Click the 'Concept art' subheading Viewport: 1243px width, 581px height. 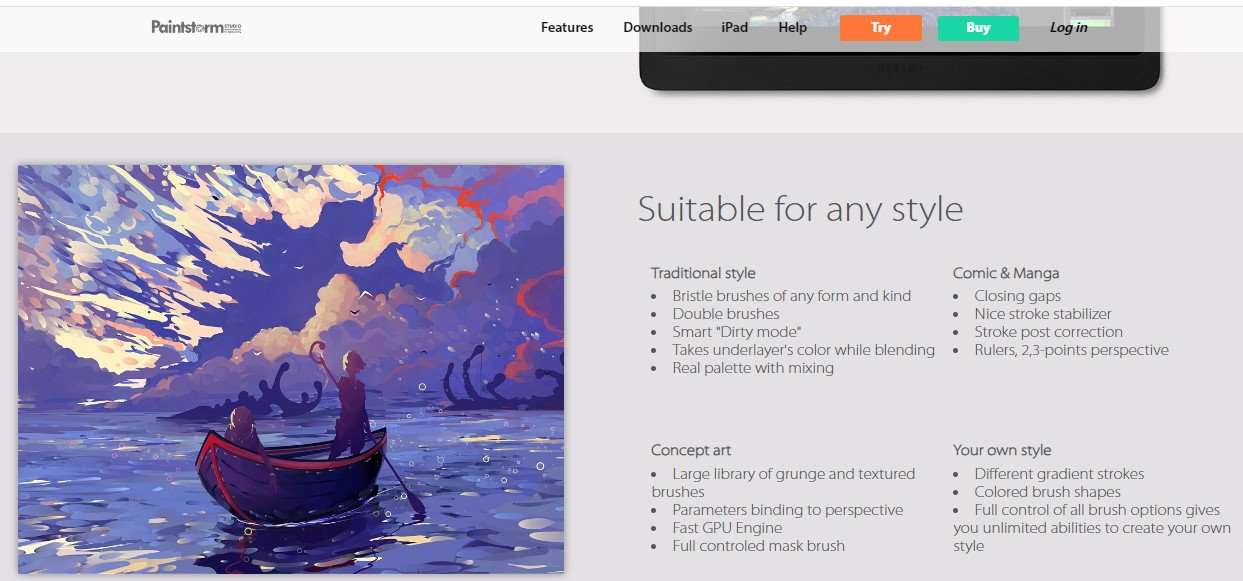click(691, 450)
